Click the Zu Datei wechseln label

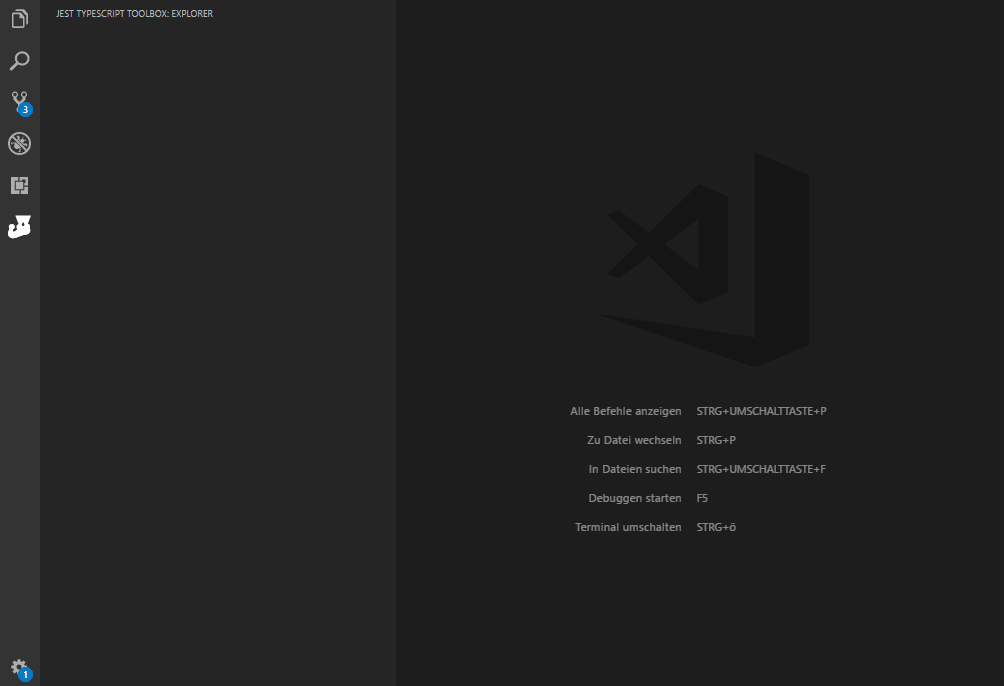[634, 440]
